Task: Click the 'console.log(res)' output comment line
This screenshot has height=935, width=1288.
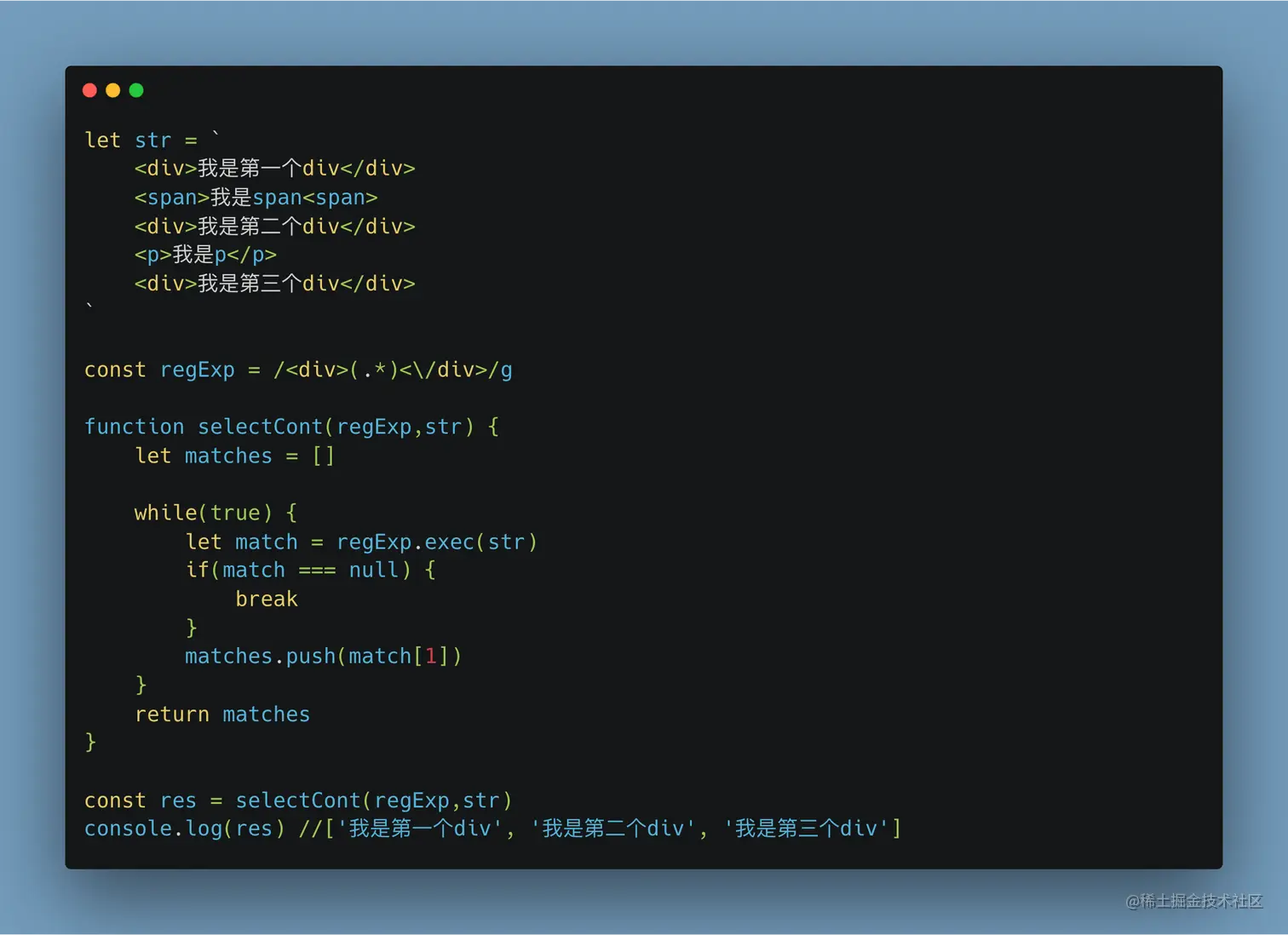Action: coord(492,829)
